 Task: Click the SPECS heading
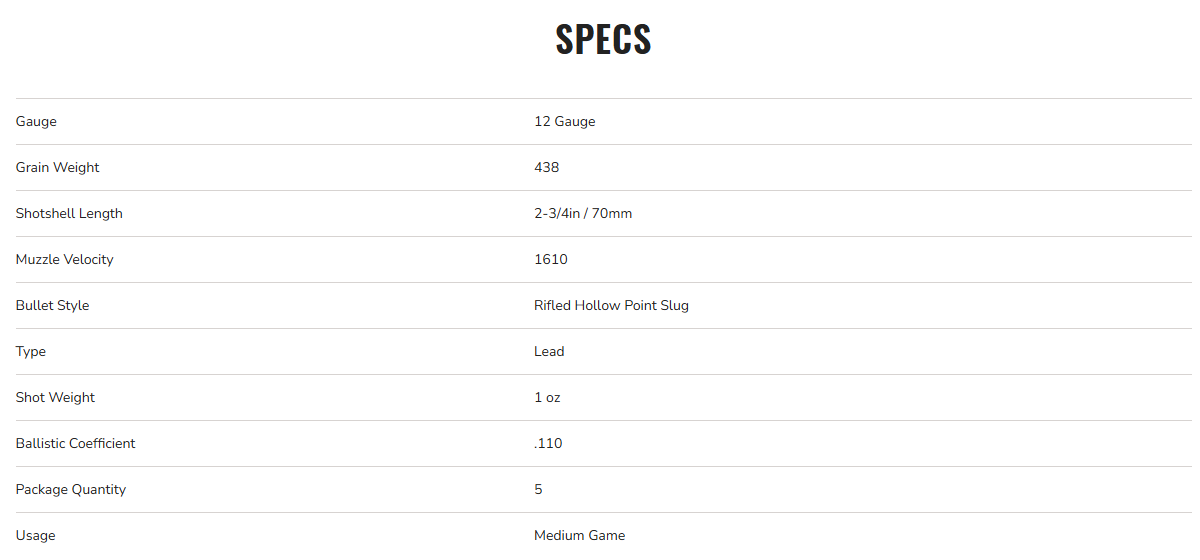coord(603,39)
